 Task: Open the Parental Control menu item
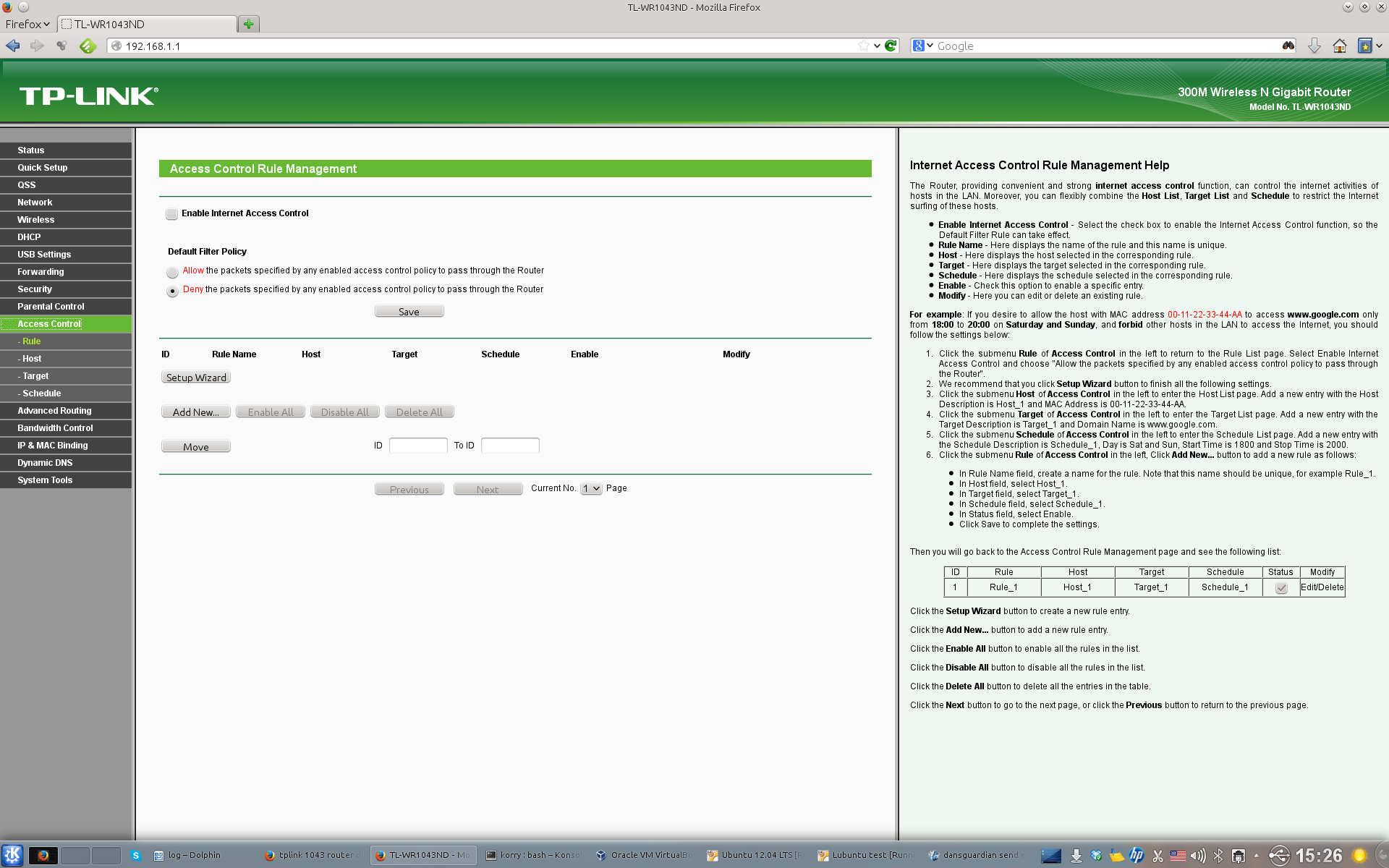coord(51,307)
